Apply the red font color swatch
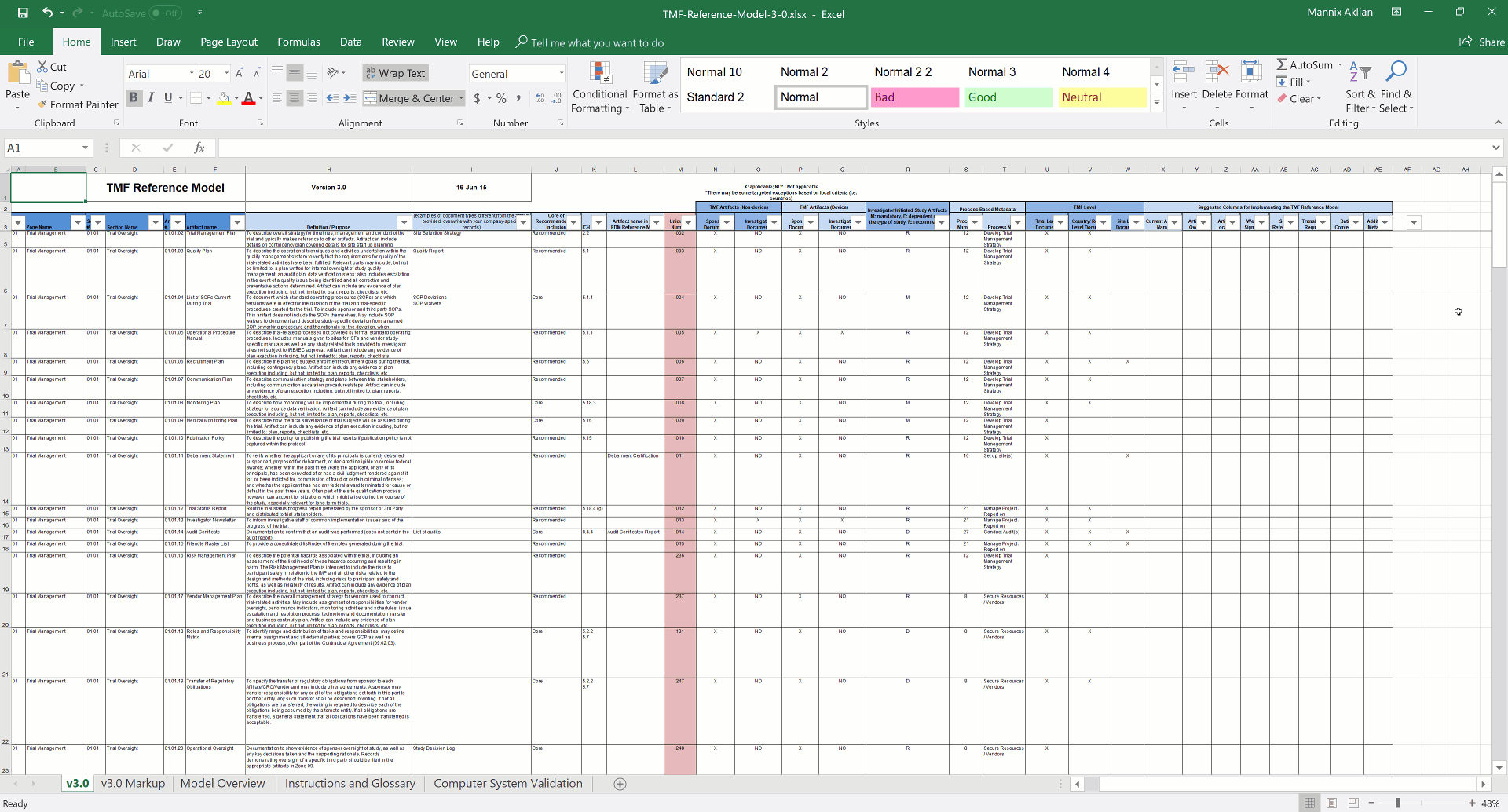 pyautogui.click(x=248, y=99)
